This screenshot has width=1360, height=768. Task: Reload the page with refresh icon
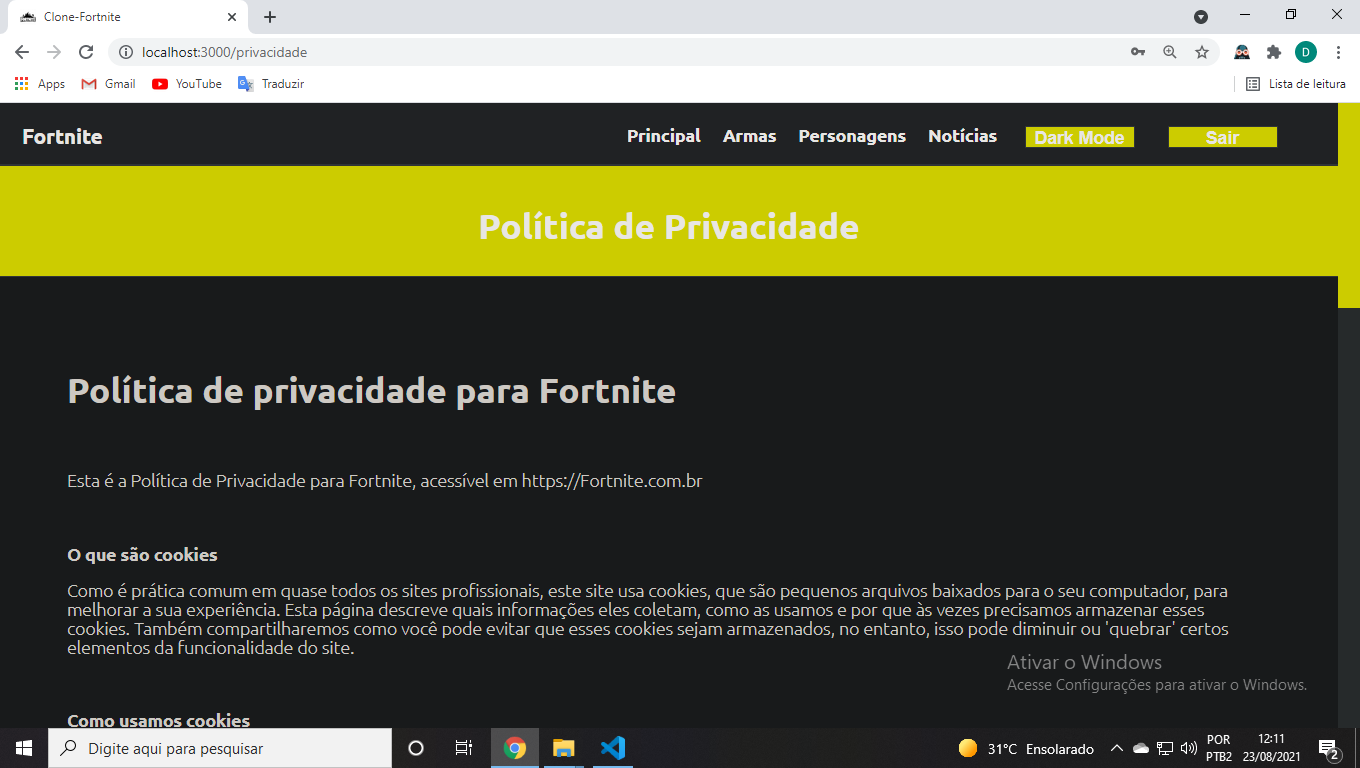pos(86,52)
